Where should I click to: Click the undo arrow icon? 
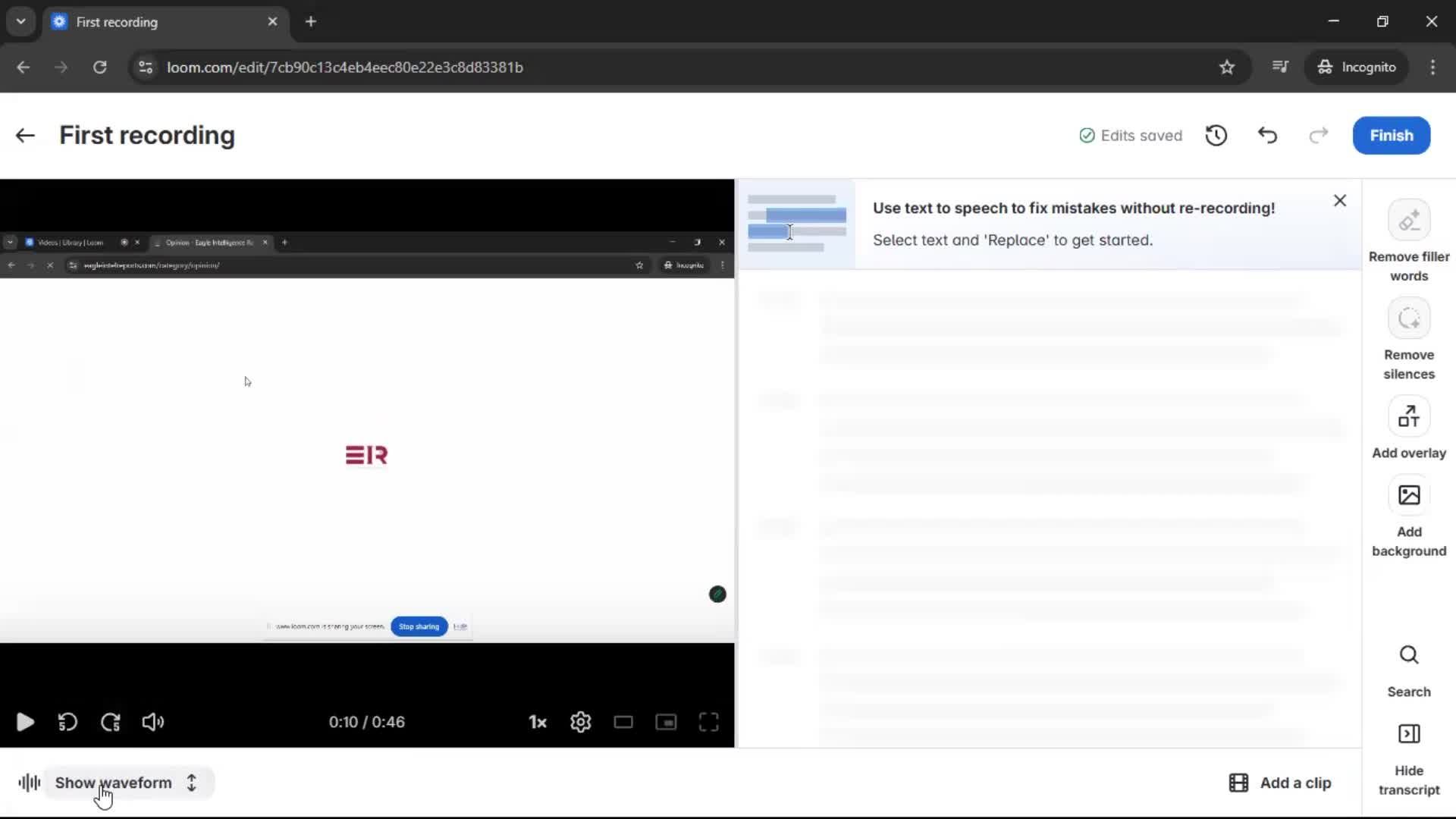pyautogui.click(x=1267, y=136)
